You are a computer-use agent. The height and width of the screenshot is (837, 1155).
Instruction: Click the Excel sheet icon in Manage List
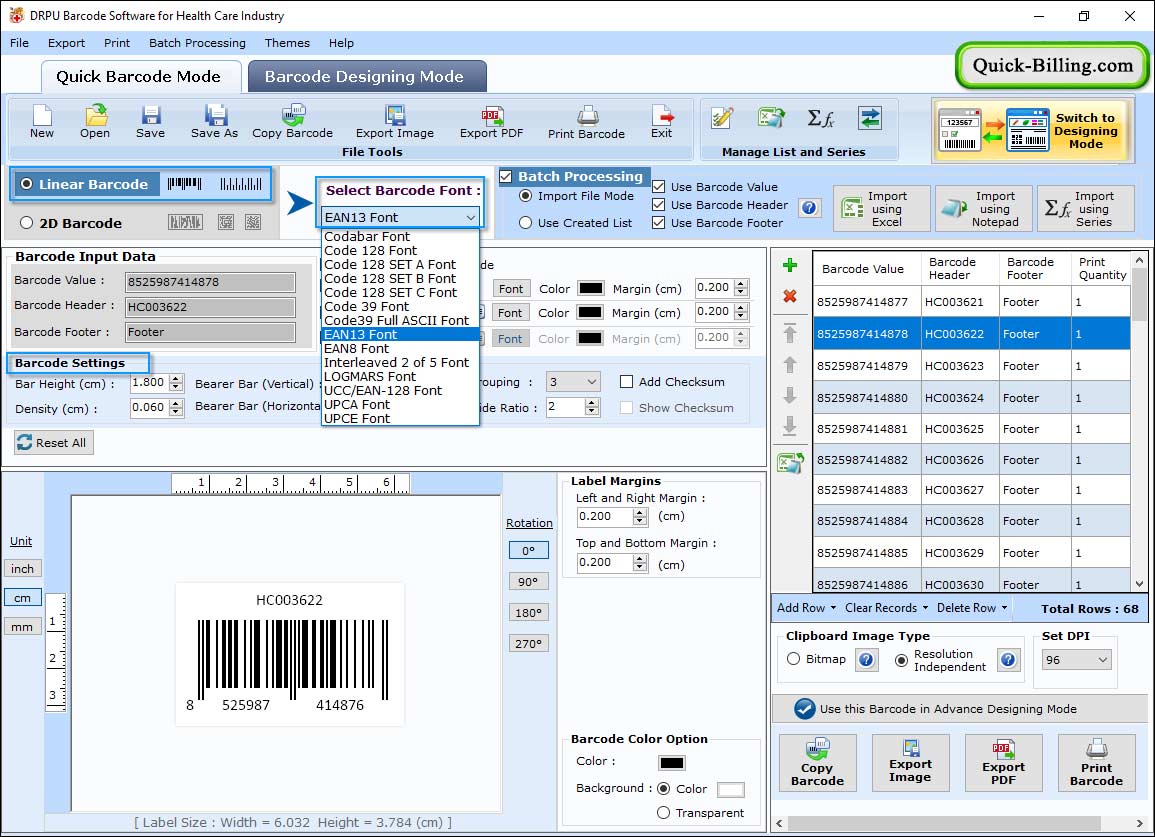(x=770, y=118)
